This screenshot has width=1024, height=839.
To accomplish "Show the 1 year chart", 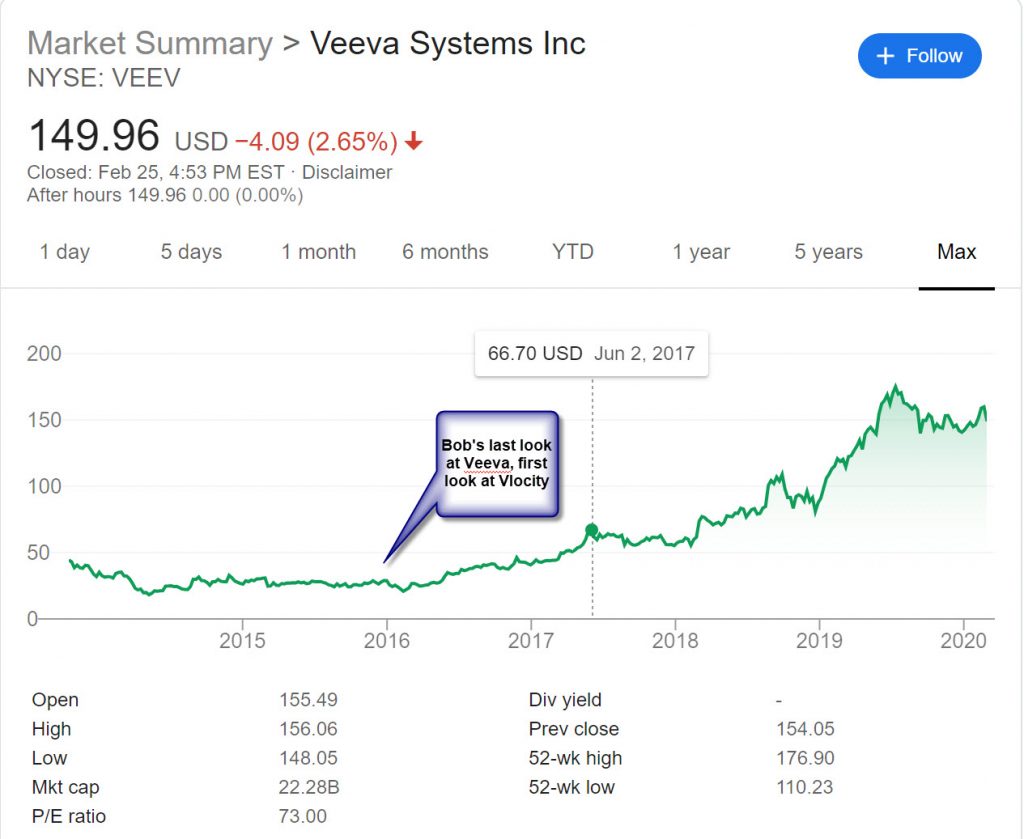I will click(x=701, y=252).
